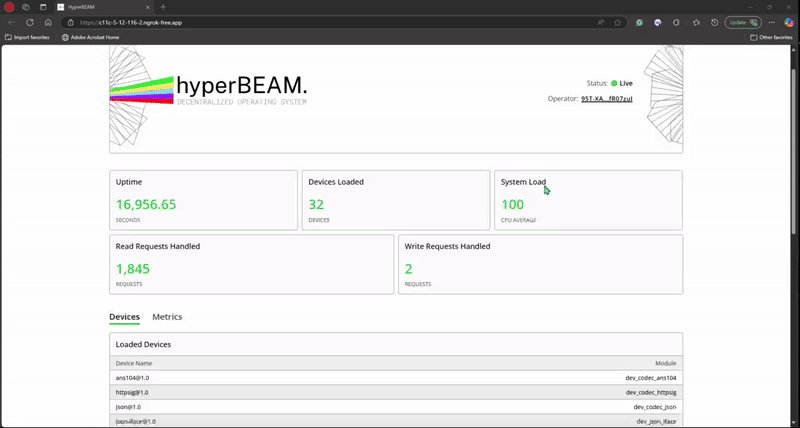The width and height of the screenshot is (800, 428).
Task: Open the workspaces icon in title bar
Action: [x=26, y=7]
